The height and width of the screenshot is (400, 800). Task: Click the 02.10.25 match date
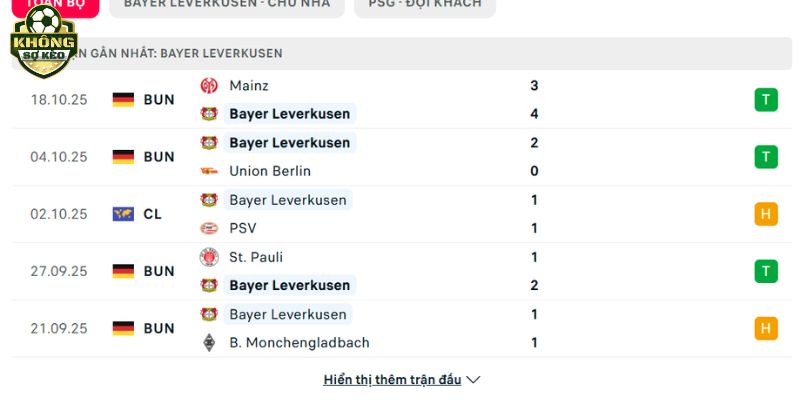click(59, 214)
